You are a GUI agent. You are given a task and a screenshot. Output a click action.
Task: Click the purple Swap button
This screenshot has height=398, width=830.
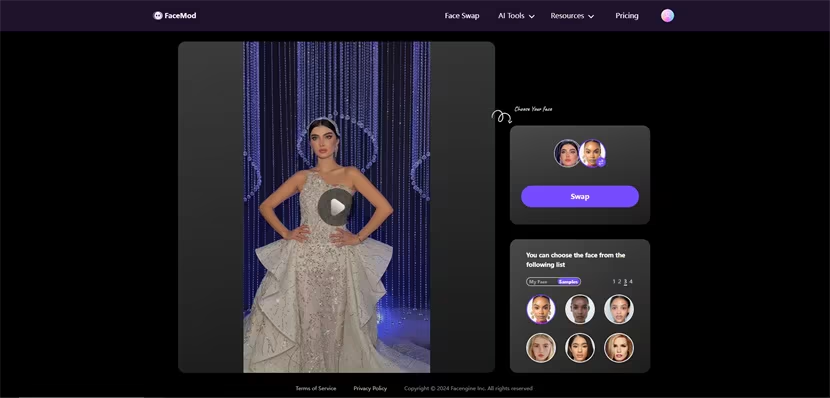coord(580,196)
